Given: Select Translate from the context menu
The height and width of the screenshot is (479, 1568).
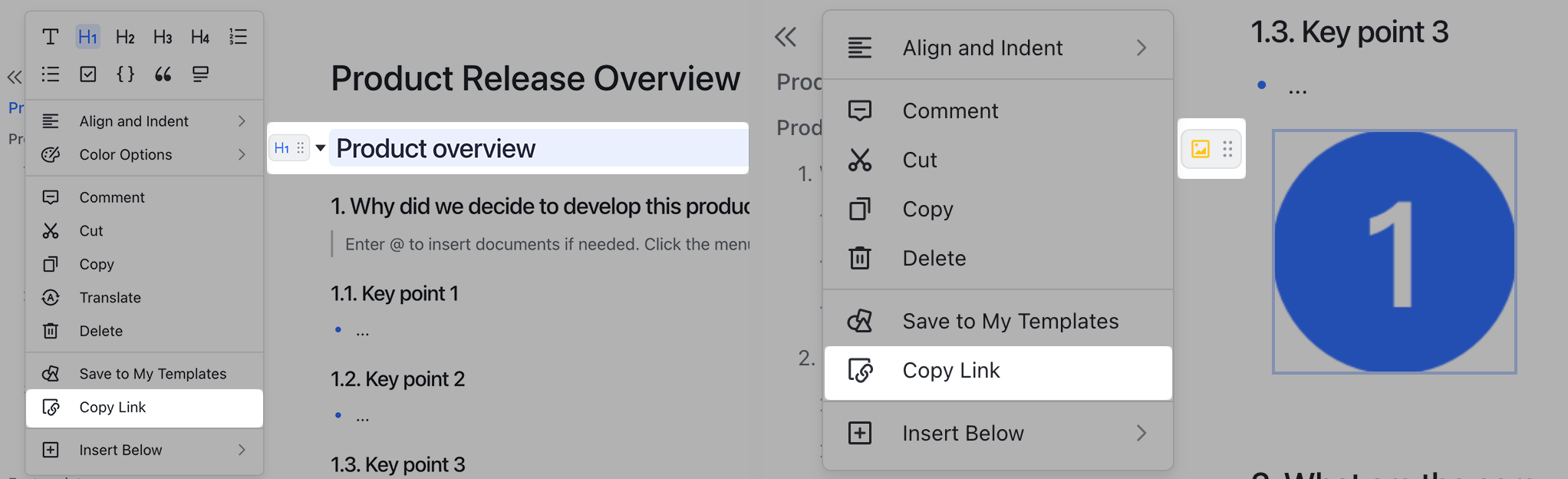Looking at the screenshot, I should pos(110,297).
